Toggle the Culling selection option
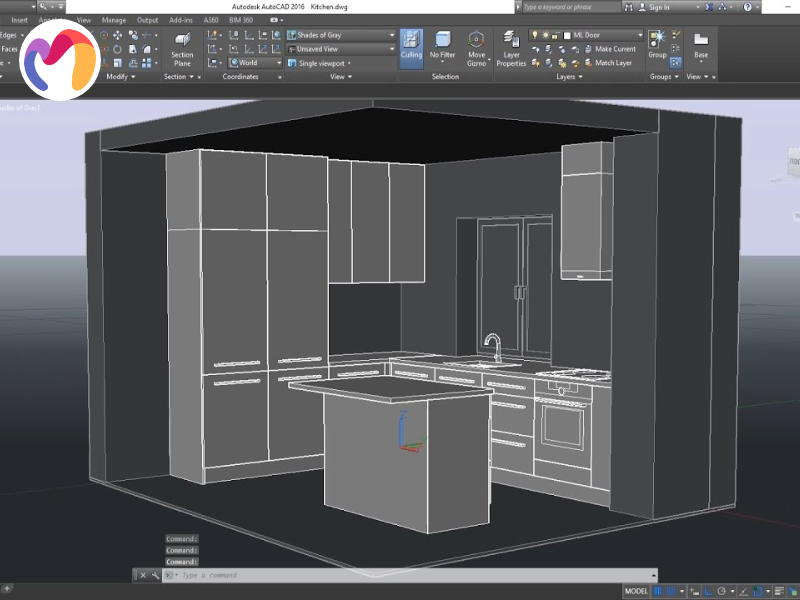Image resolution: width=800 pixels, height=600 pixels. pyautogui.click(x=411, y=45)
